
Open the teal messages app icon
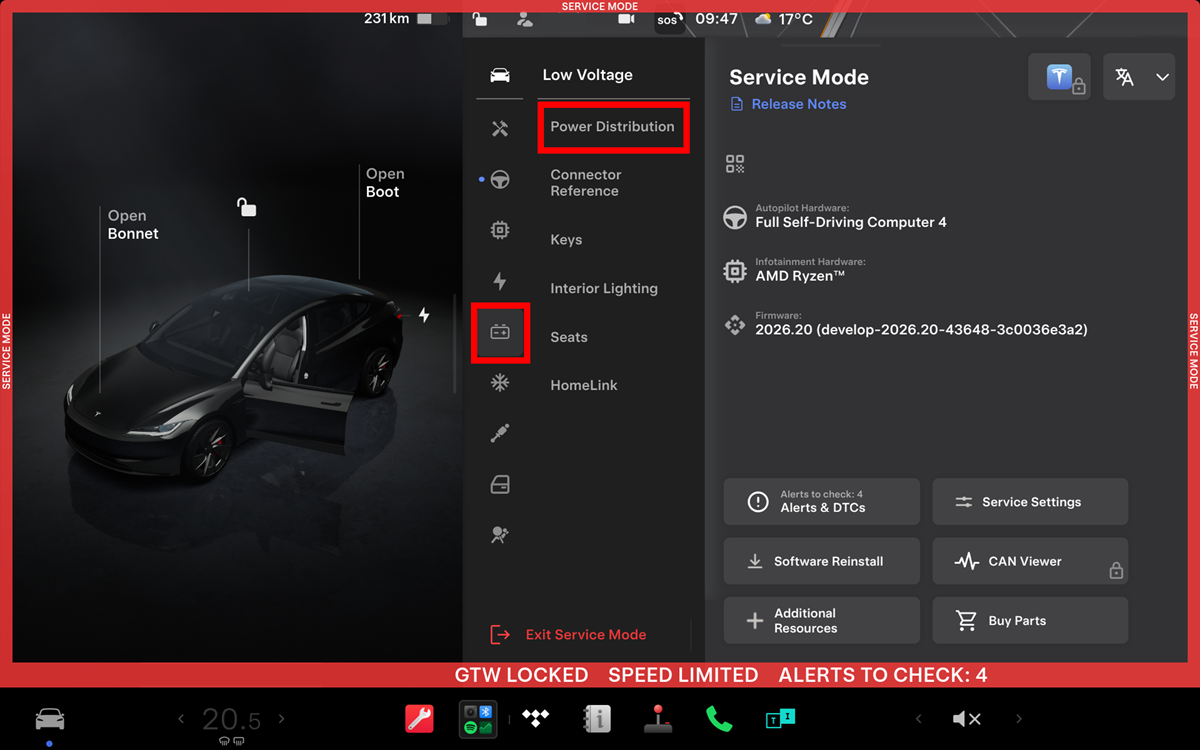780,719
